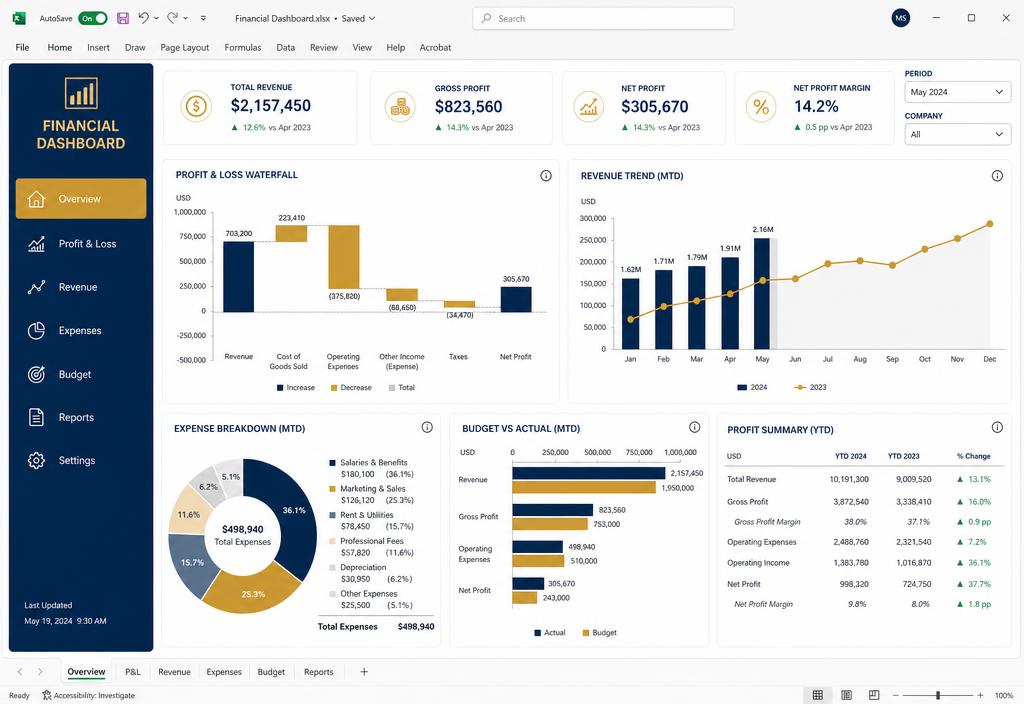Image resolution: width=1024 pixels, height=704 pixels.
Task: Switch to the Budget sheet tab
Action: (x=271, y=671)
